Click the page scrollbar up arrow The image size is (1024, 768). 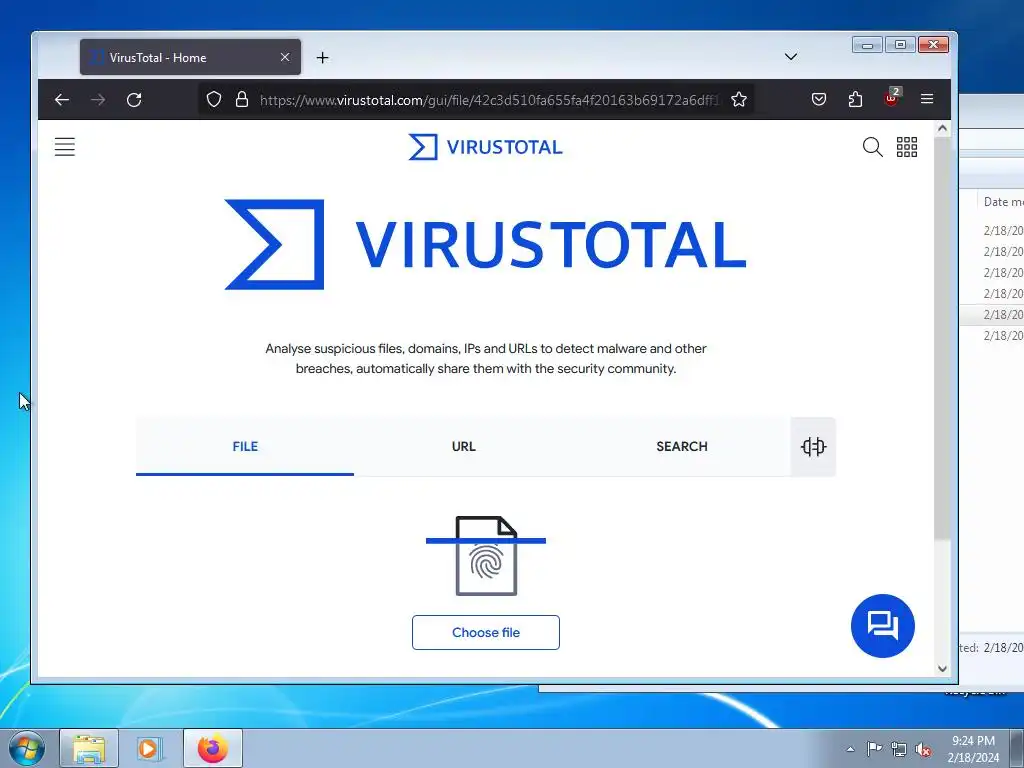942,129
